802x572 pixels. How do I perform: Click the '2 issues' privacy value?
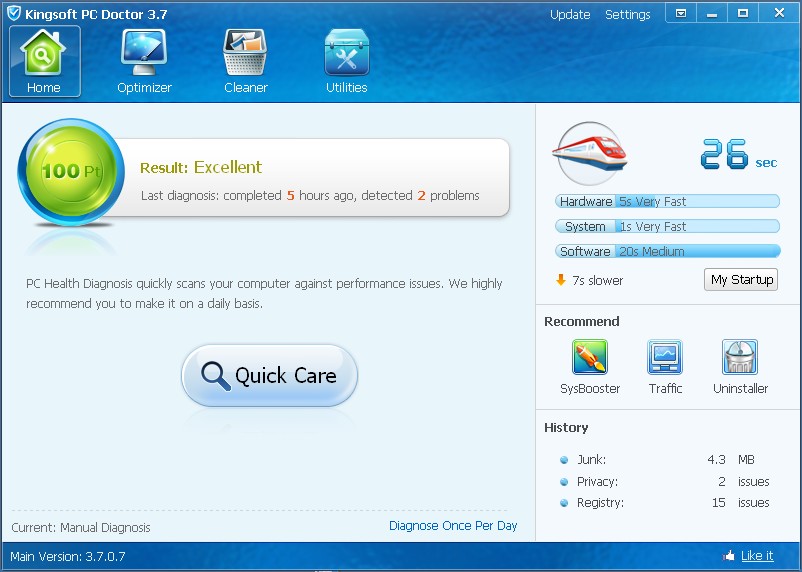[743, 481]
